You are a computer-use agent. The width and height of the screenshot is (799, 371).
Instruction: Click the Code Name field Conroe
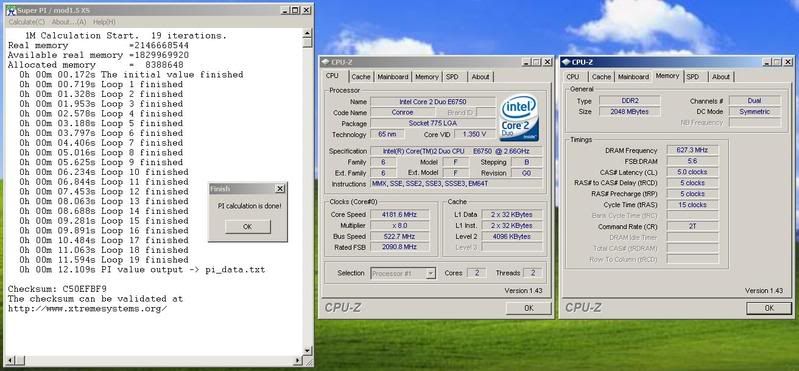pos(403,112)
